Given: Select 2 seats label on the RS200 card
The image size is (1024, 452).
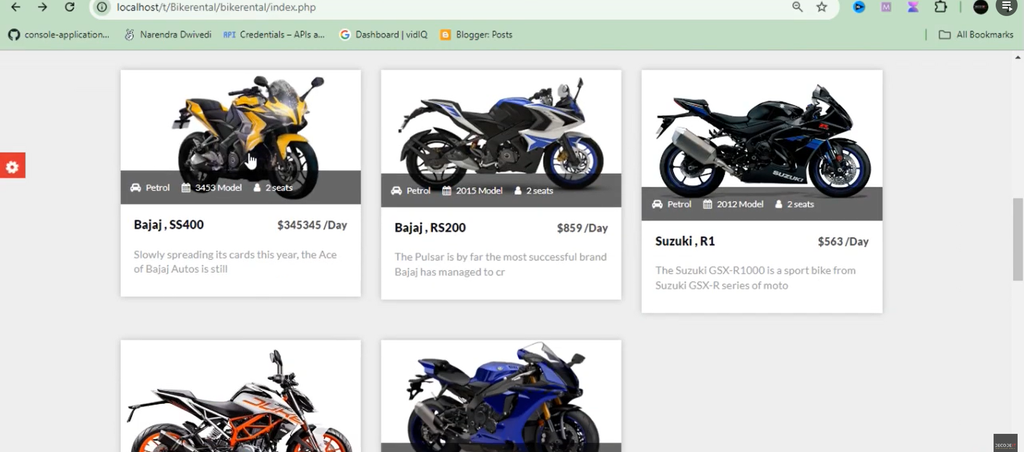Looking at the screenshot, I should tap(539, 191).
